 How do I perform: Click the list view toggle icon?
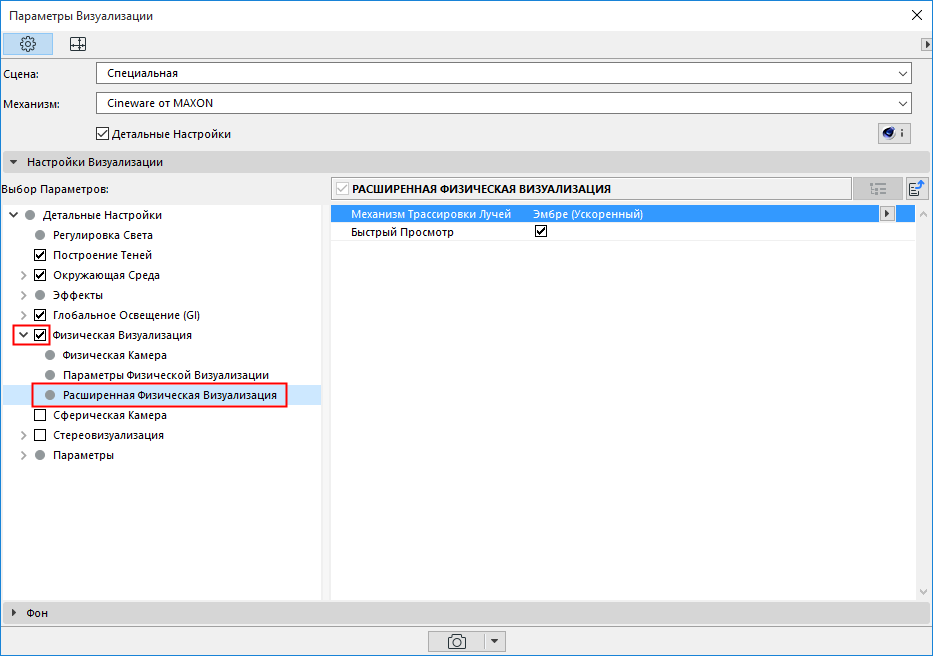[878, 189]
